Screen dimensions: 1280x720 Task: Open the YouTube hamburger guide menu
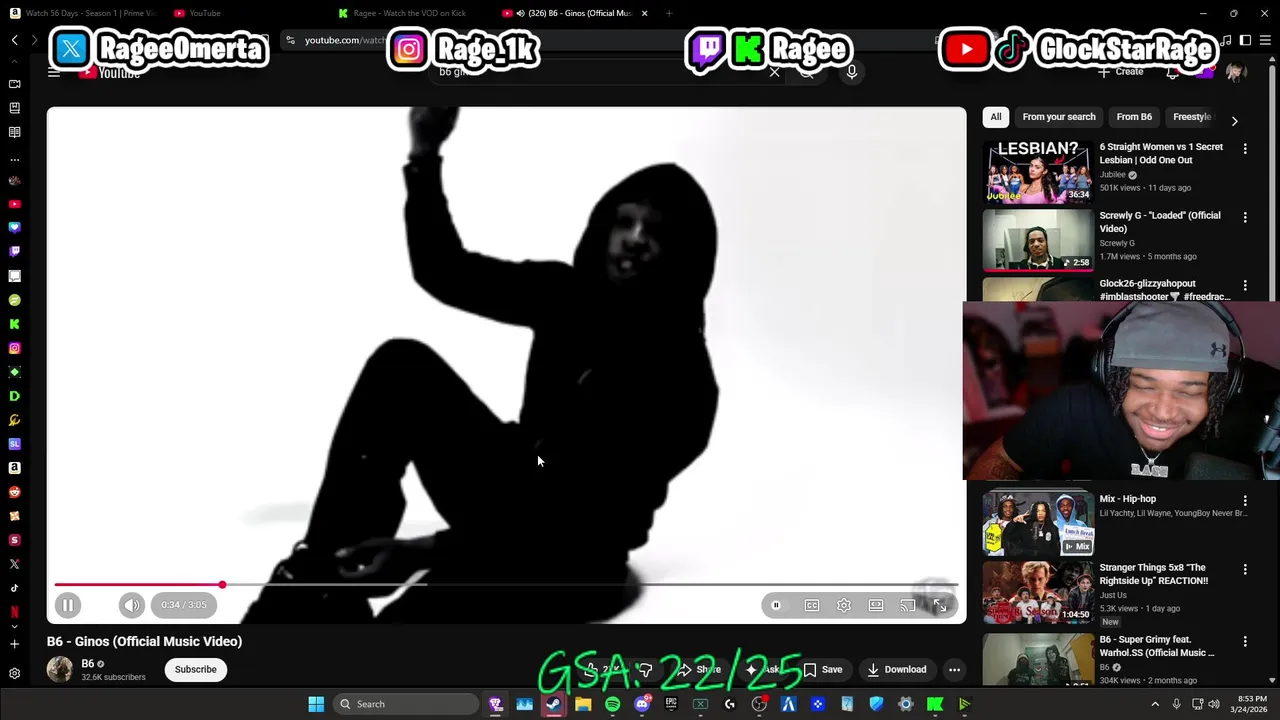(x=54, y=72)
